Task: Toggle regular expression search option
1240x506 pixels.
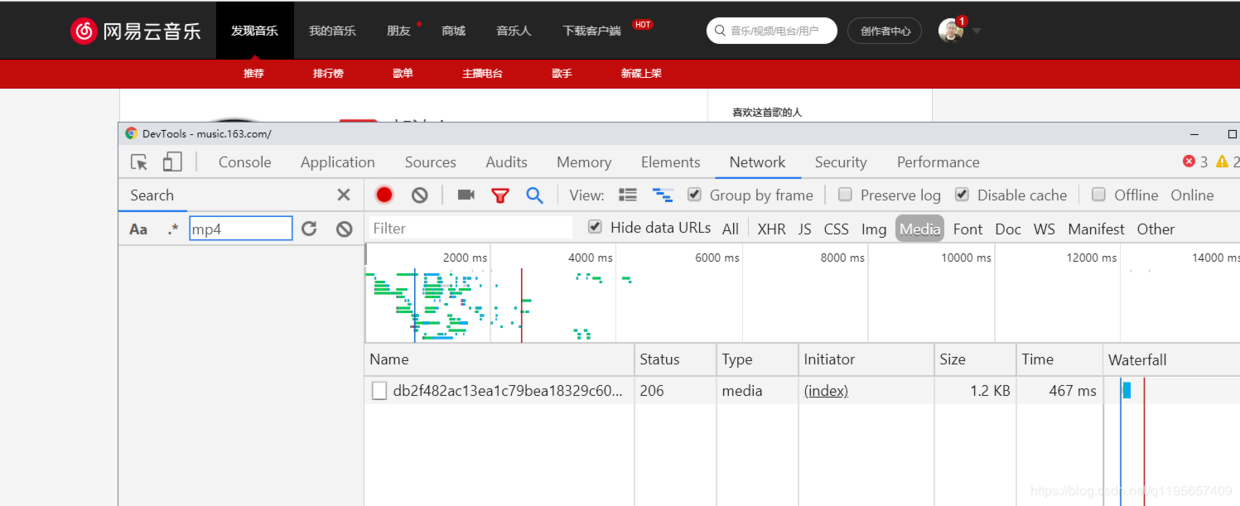Action: click(x=173, y=229)
